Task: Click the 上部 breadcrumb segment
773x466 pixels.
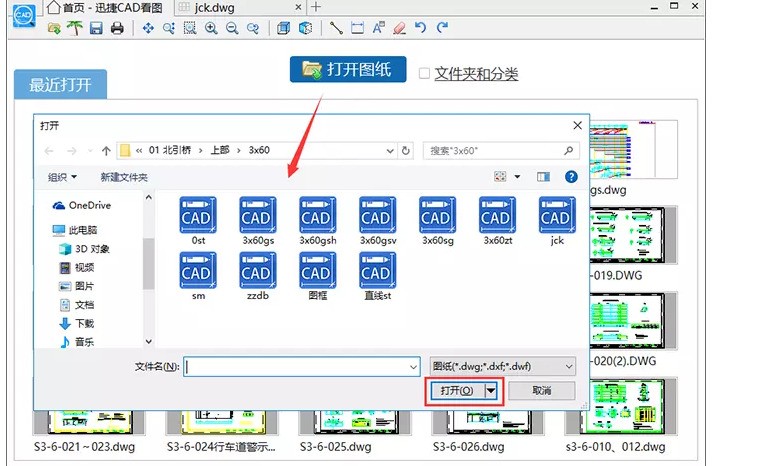Action: [x=220, y=150]
